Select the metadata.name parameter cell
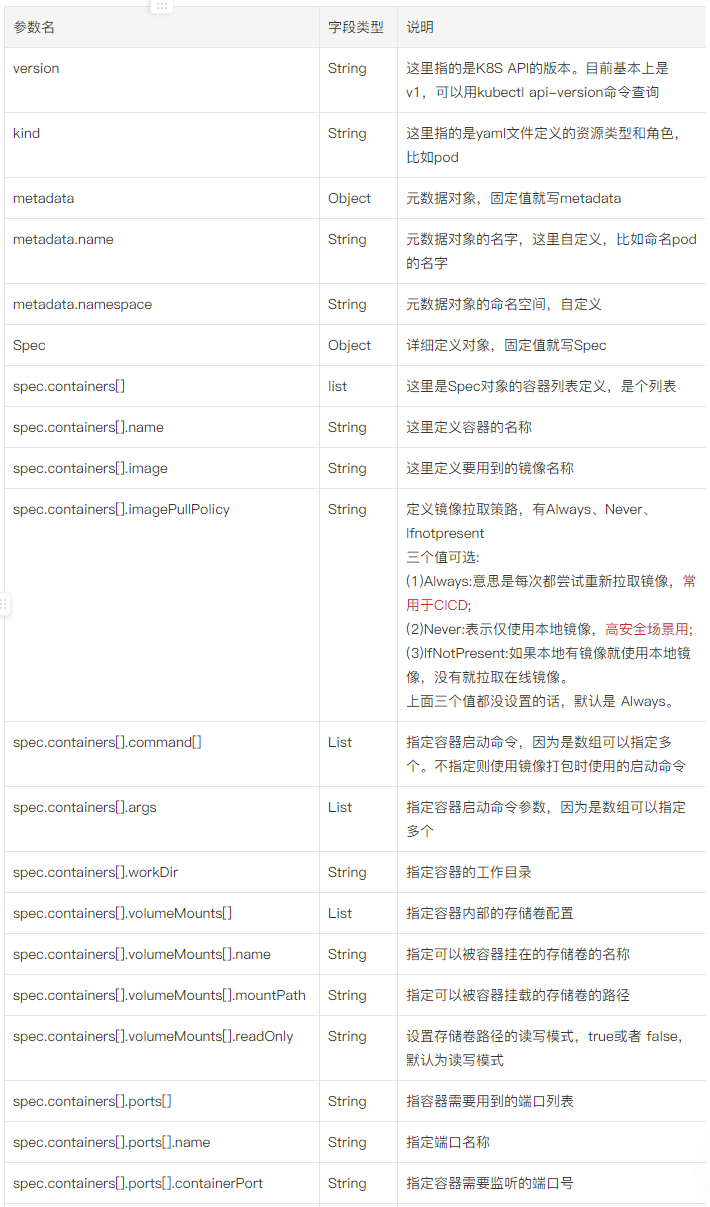 coord(162,251)
